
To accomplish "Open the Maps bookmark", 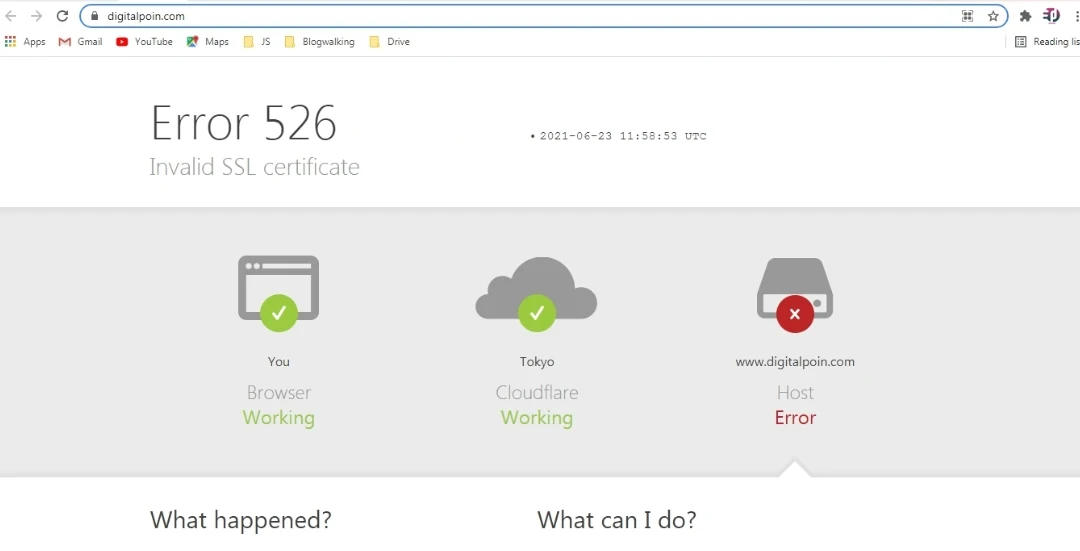I will pos(207,41).
